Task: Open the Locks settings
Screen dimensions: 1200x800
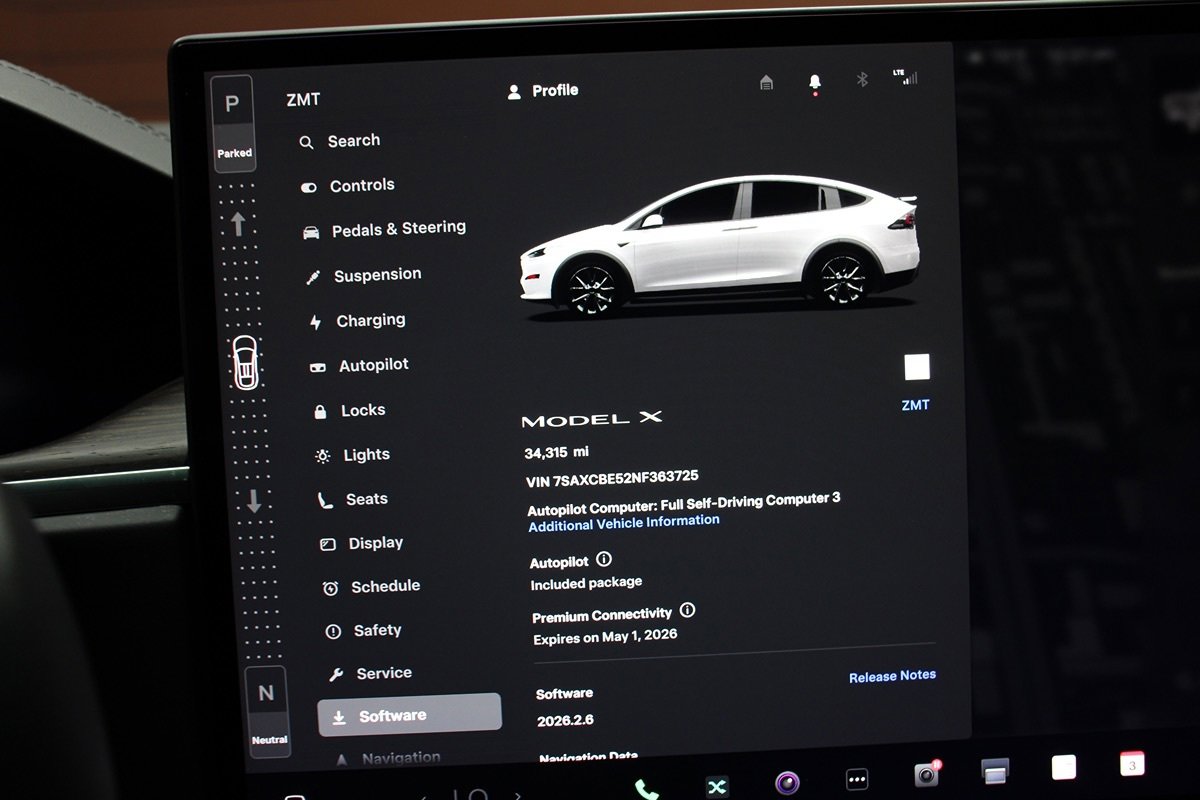Action: coord(349,411)
